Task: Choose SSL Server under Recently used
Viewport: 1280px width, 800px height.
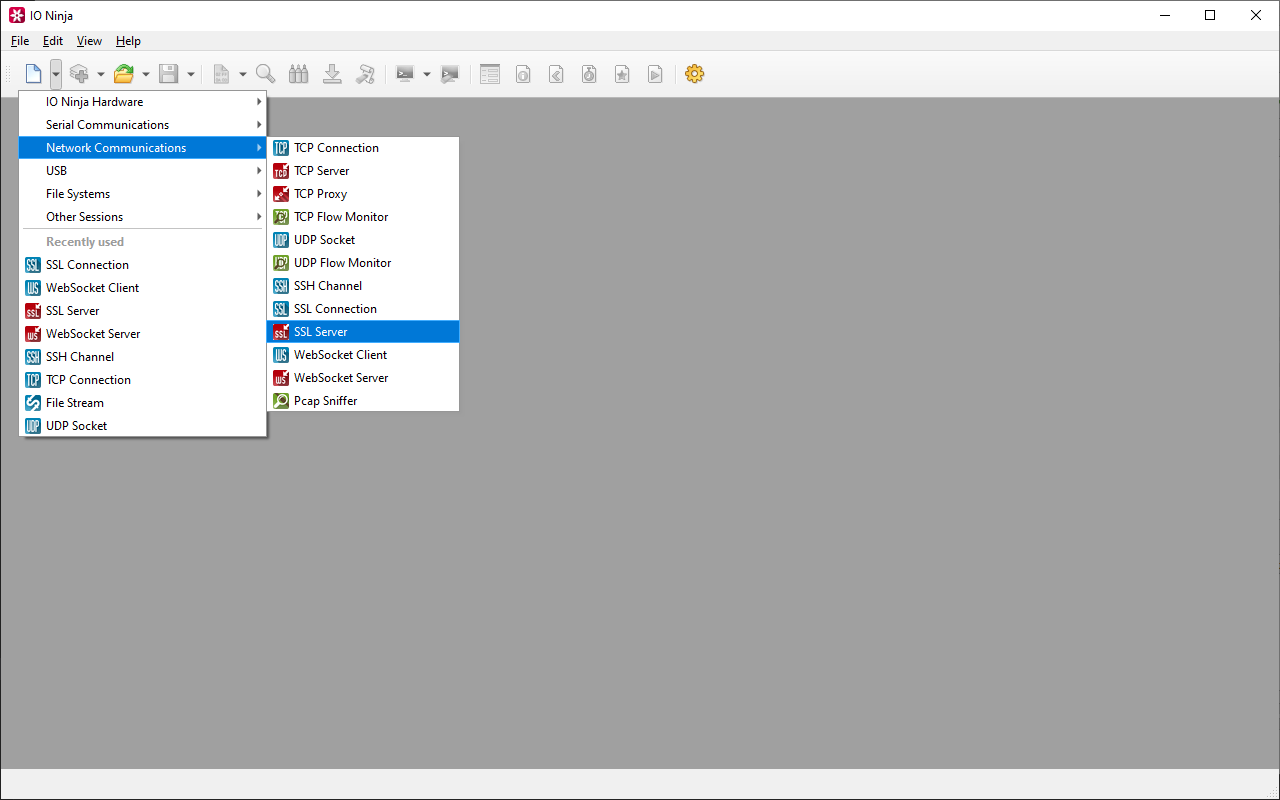Action: [x=143, y=311]
